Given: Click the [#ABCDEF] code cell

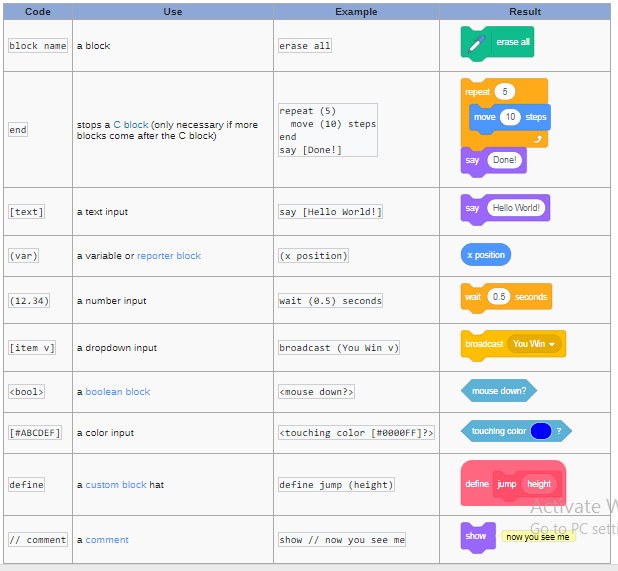Looking at the screenshot, I should (35, 433).
